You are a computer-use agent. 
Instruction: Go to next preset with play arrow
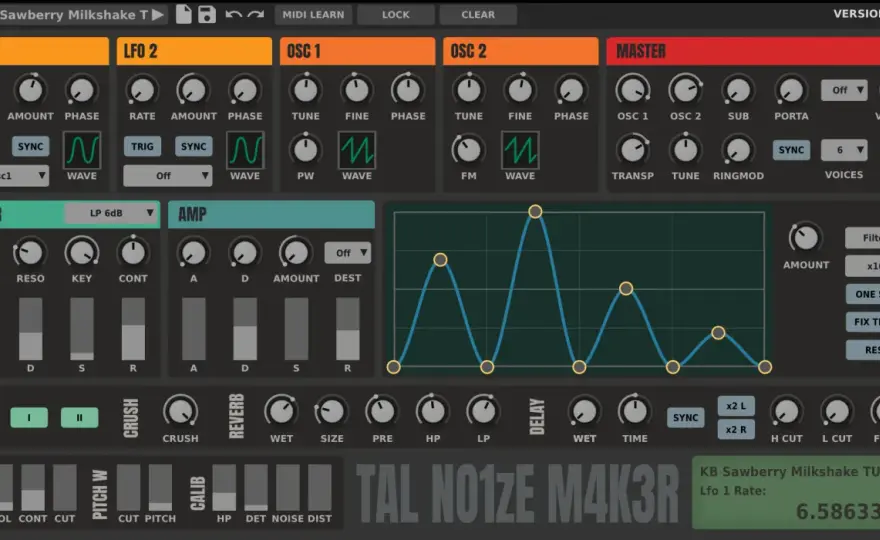(x=158, y=15)
